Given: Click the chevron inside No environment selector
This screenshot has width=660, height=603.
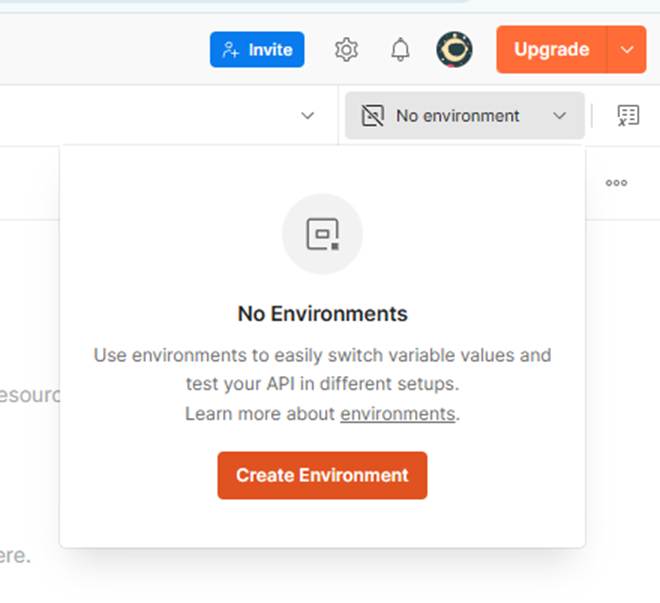Looking at the screenshot, I should [x=559, y=116].
